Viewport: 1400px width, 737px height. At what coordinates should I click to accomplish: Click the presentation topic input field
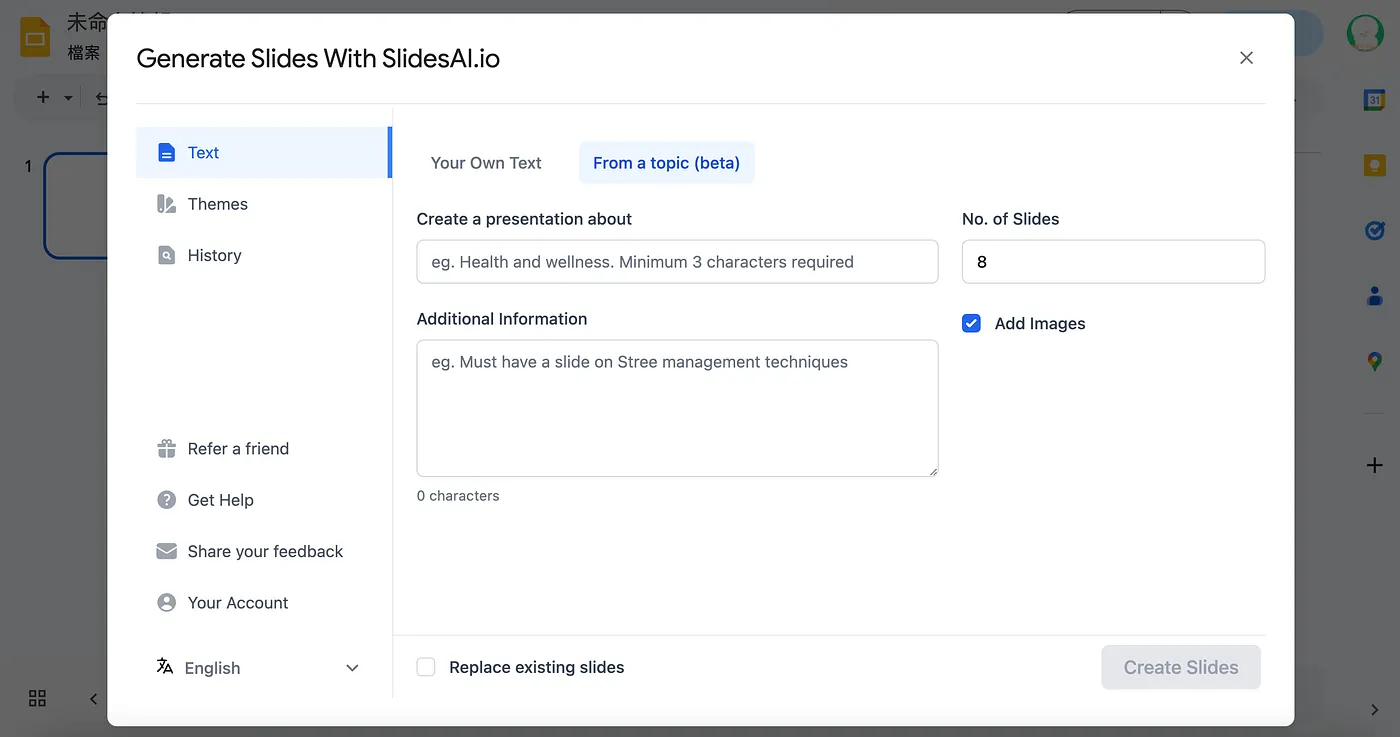pos(677,262)
